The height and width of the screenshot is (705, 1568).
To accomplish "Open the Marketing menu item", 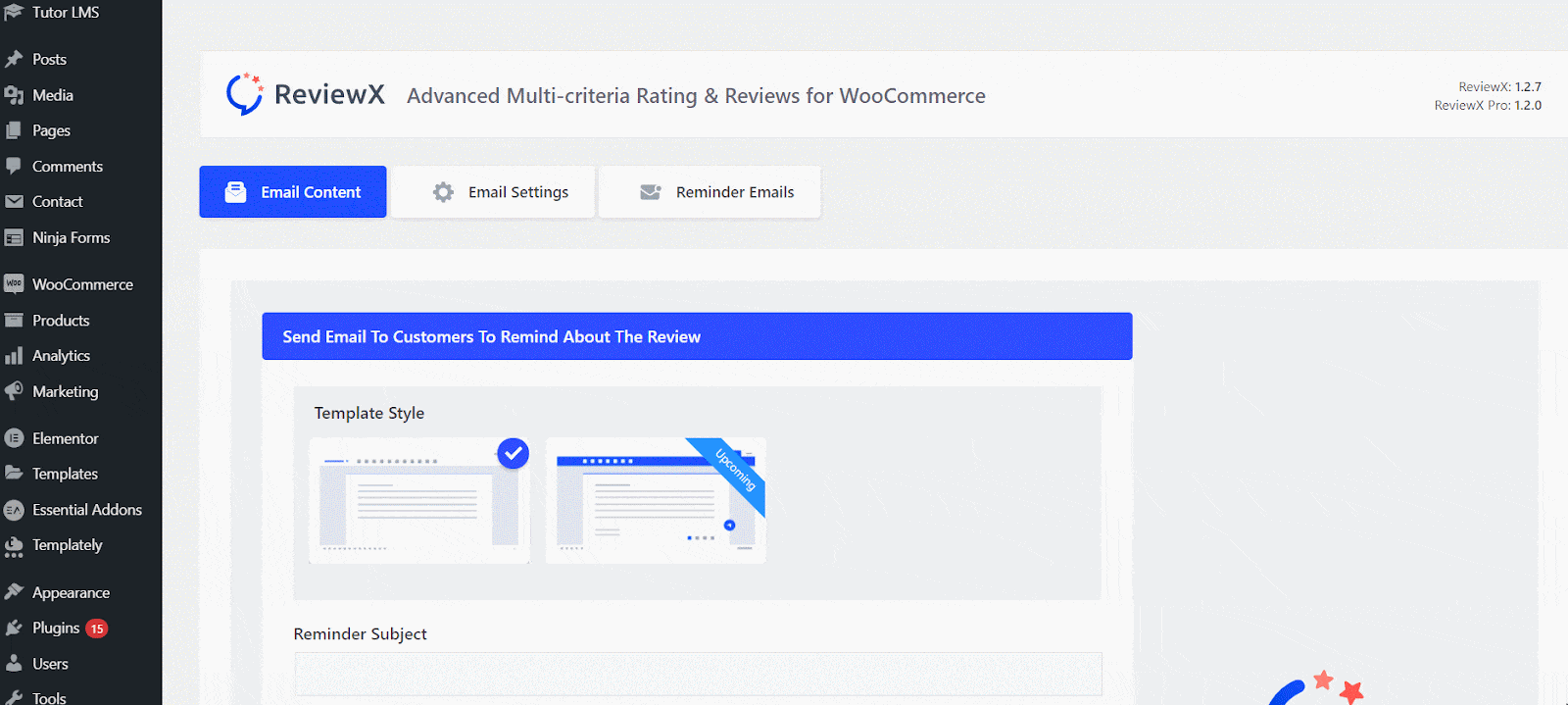I will [65, 391].
